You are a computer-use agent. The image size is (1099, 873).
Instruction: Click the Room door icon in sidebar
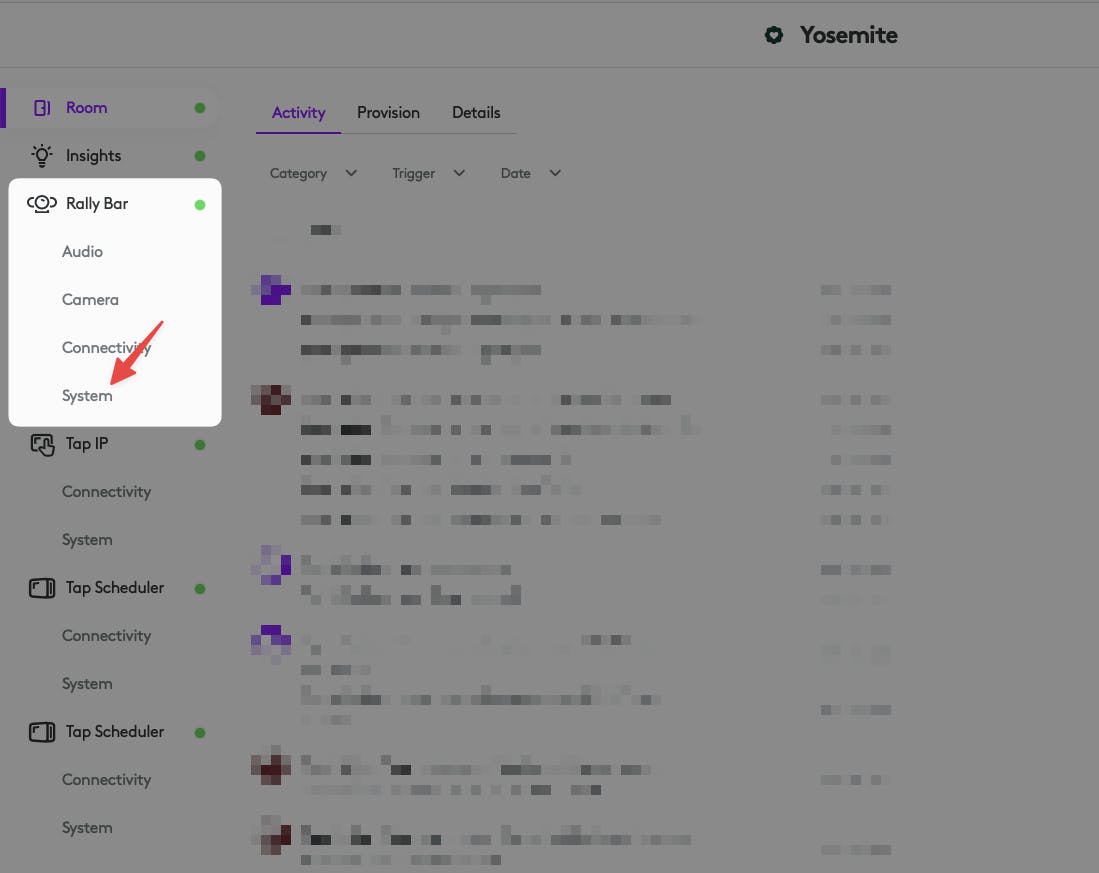pyautogui.click(x=42, y=108)
